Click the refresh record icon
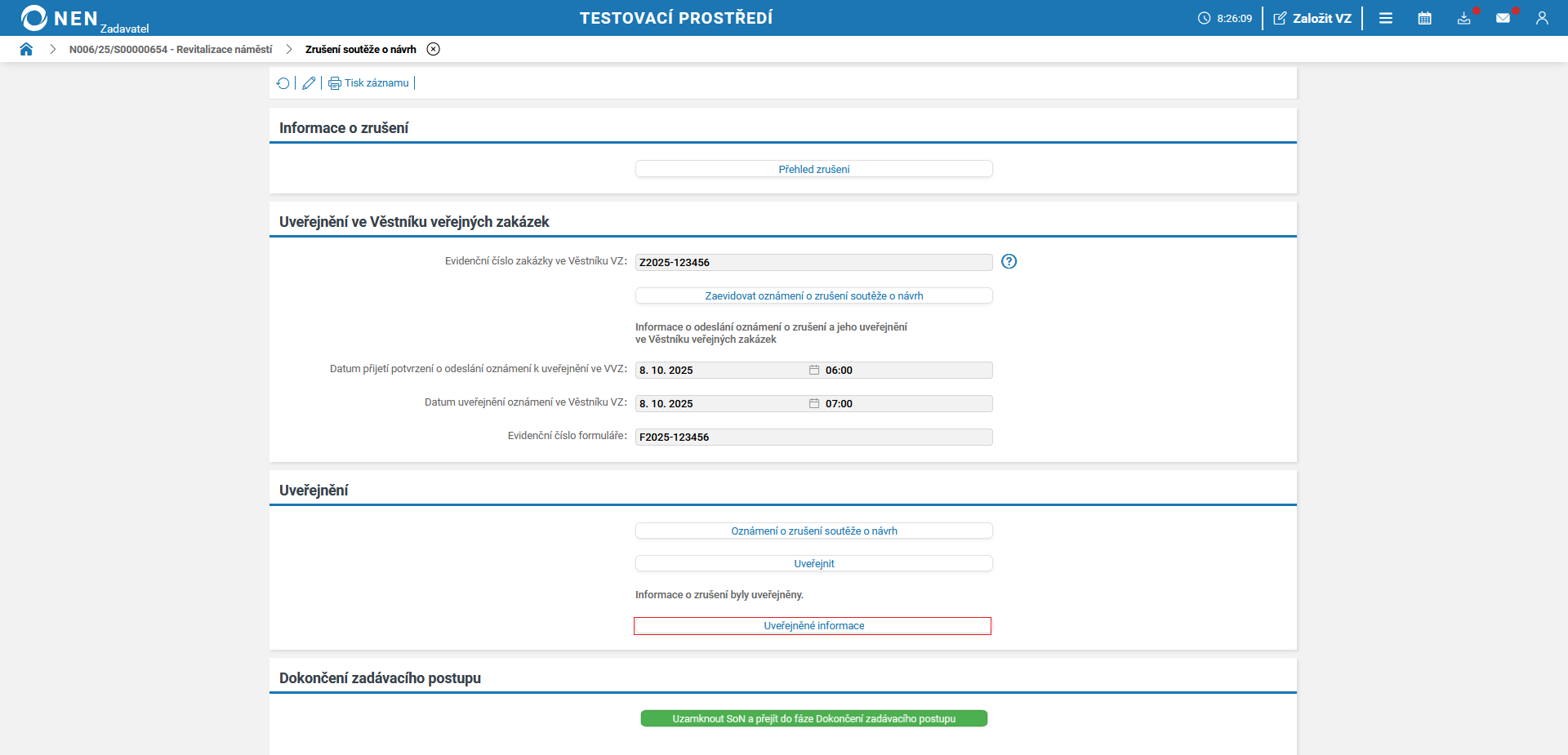Viewport: 1568px width, 755px height. tap(283, 83)
